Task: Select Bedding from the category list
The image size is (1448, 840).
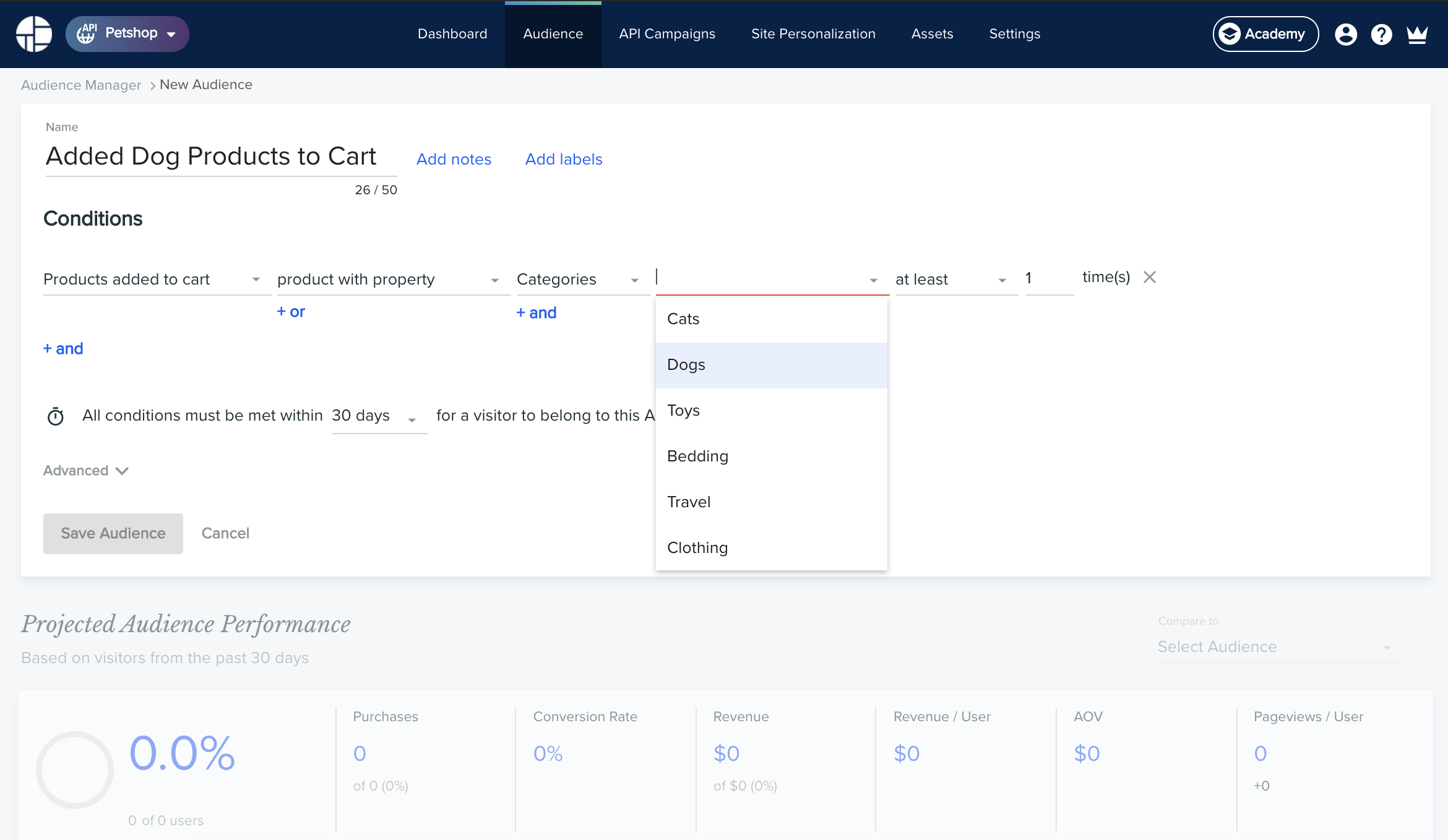Action: pyautogui.click(x=772, y=456)
